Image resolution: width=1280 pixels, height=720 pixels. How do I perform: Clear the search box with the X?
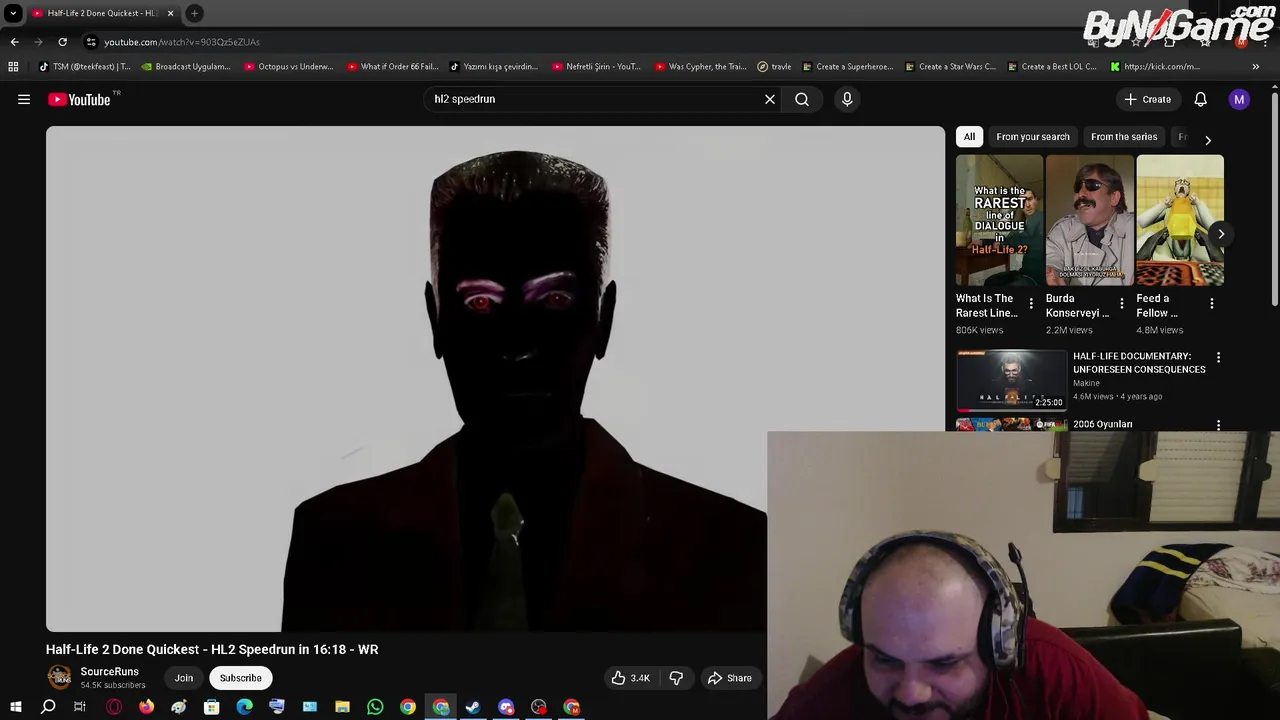[770, 99]
